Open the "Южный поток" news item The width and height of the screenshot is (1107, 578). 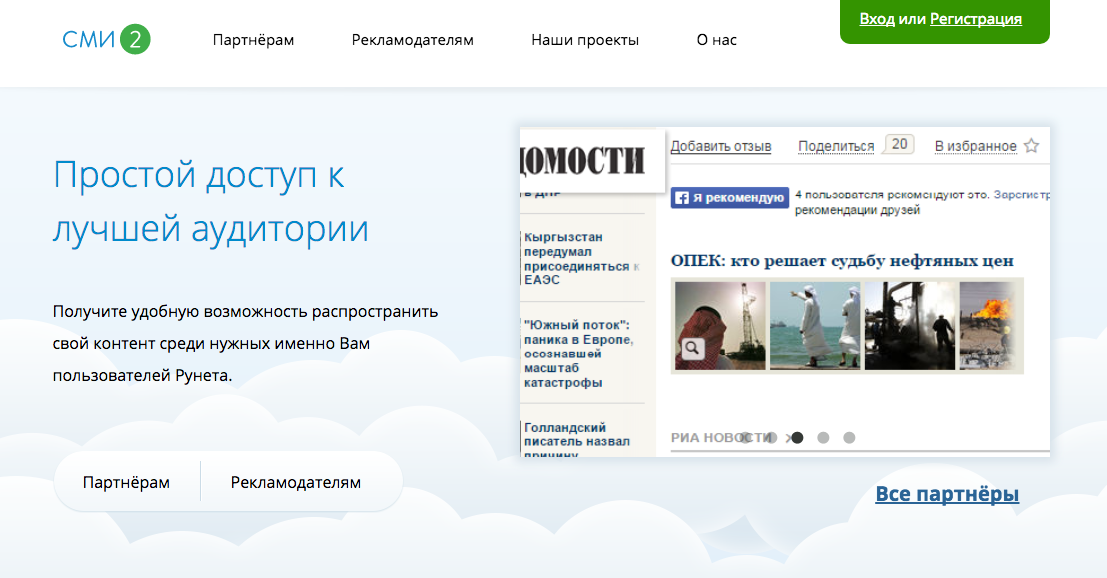(579, 354)
